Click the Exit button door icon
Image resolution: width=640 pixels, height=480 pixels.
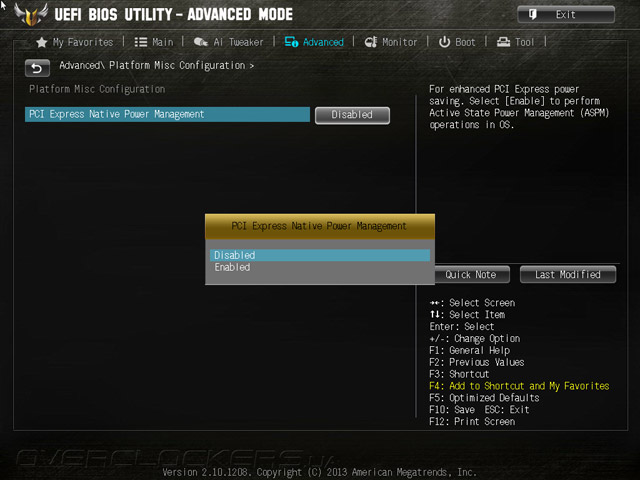pyautogui.click(x=533, y=15)
